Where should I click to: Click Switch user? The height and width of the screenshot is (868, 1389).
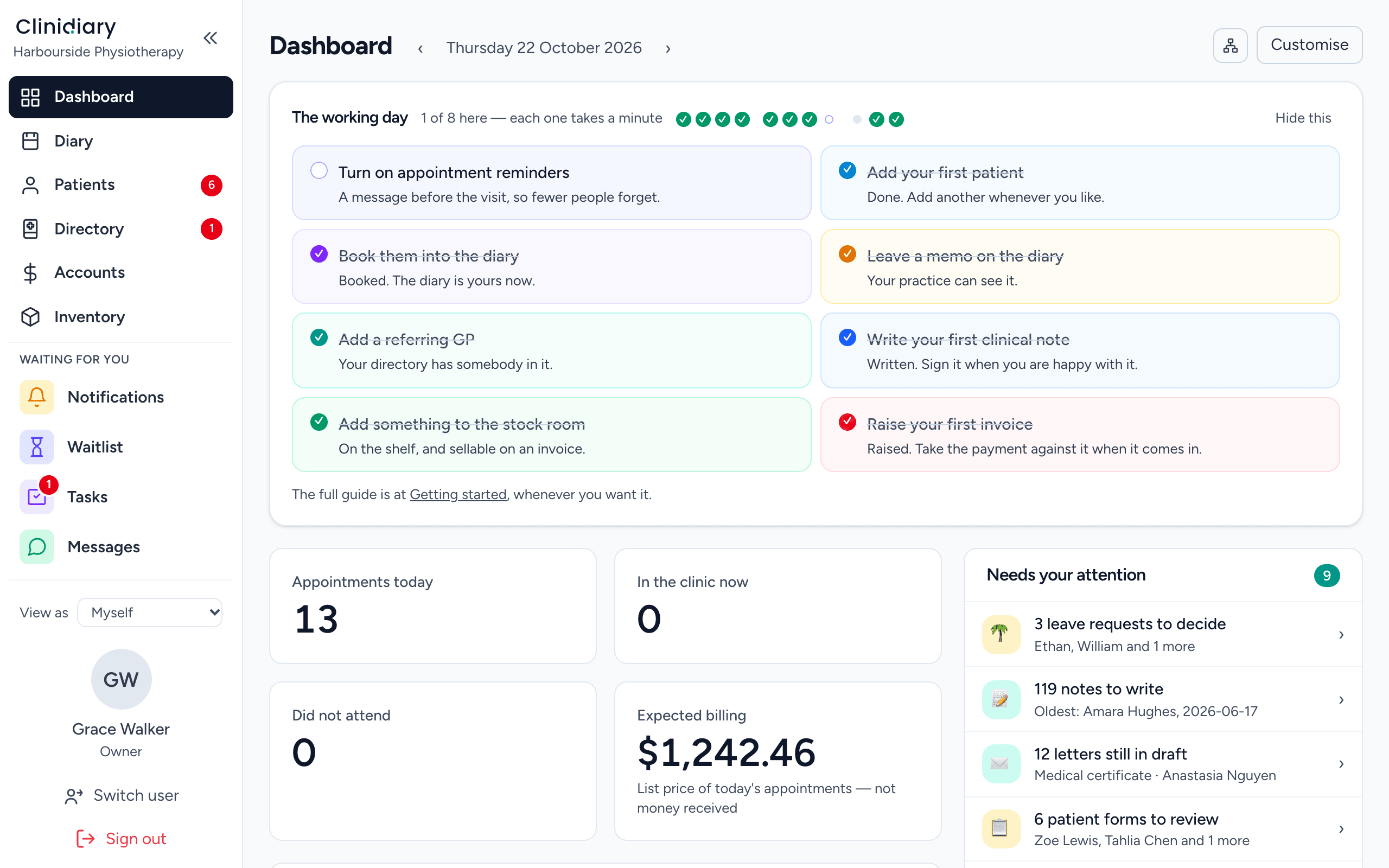tap(121, 796)
